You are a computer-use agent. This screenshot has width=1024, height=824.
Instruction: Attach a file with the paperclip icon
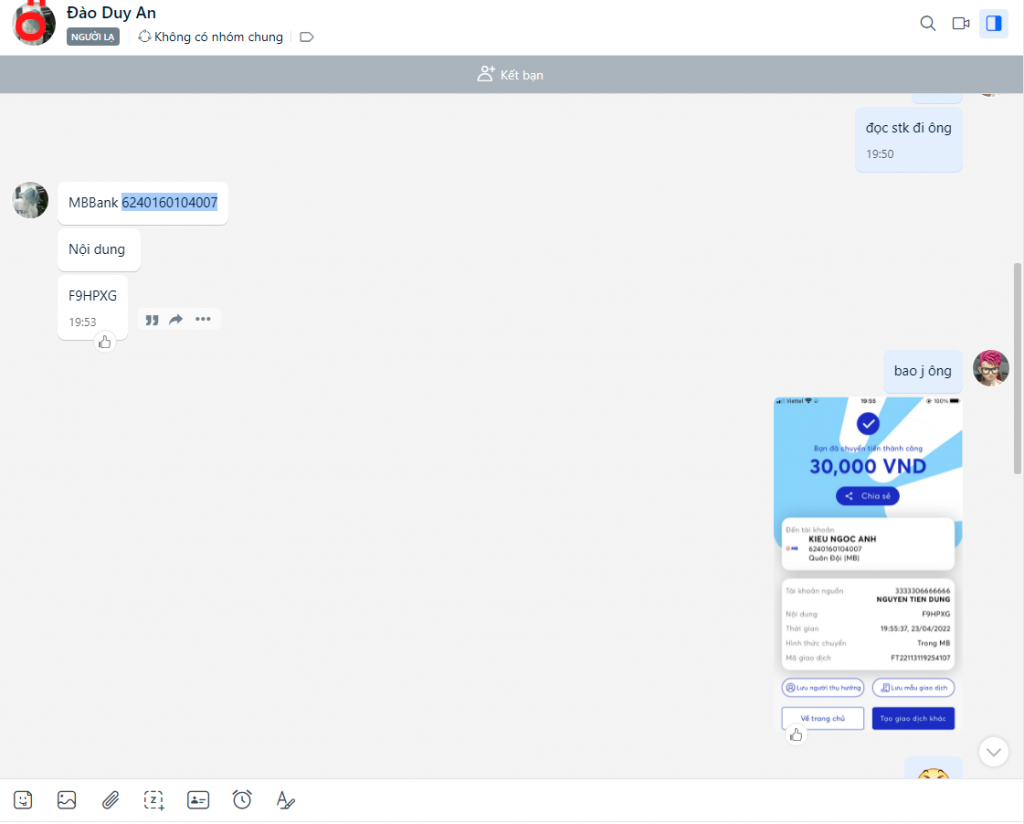(110, 800)
